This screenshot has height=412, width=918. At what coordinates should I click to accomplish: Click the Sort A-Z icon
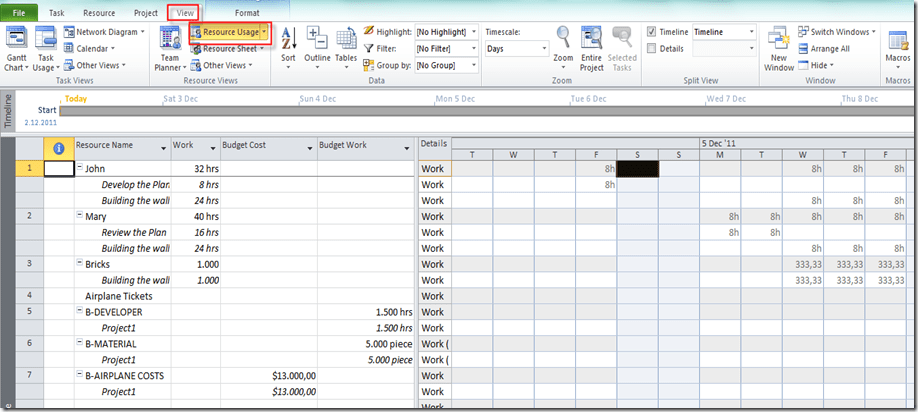click(x=287, y=40)
